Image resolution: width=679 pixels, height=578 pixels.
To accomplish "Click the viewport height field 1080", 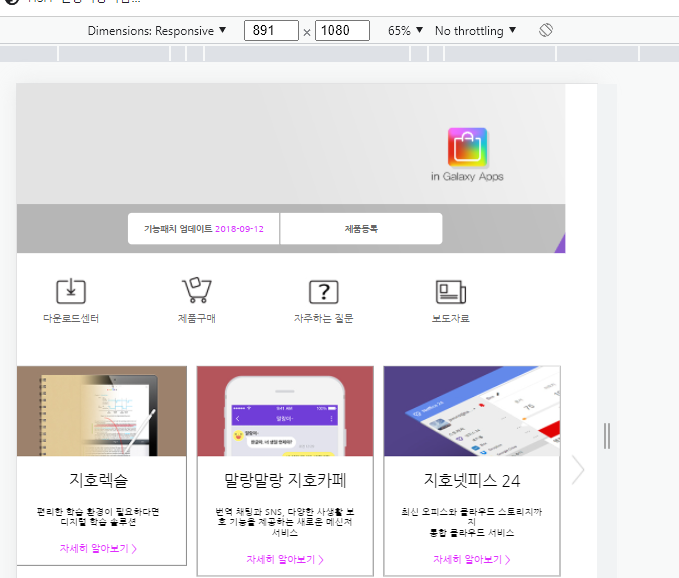I will tap(342, 30).
